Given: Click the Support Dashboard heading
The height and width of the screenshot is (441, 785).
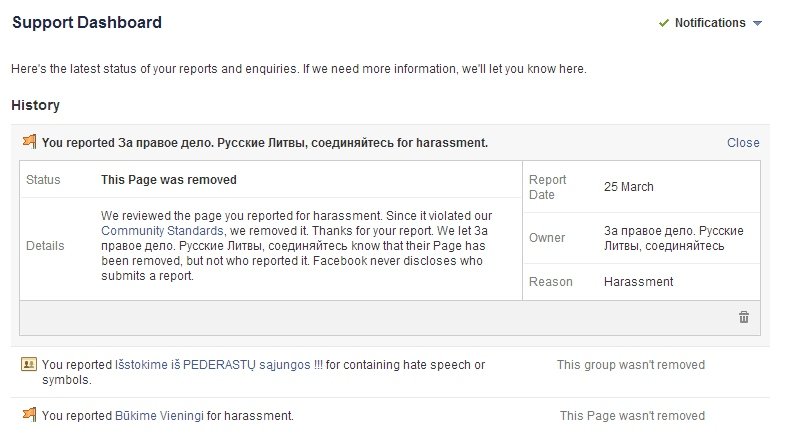Looking at the screenshot, I should pyautogui.click(x=87, y=23).
